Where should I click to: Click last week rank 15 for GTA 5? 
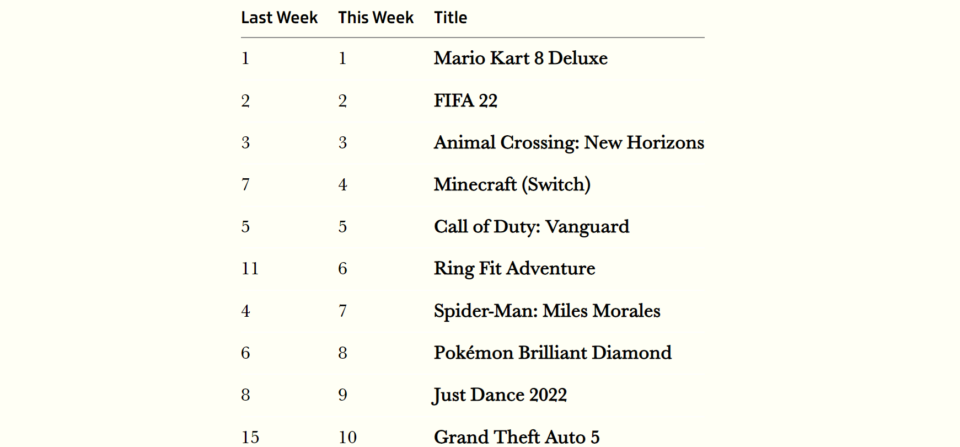(x=250, y=437)
